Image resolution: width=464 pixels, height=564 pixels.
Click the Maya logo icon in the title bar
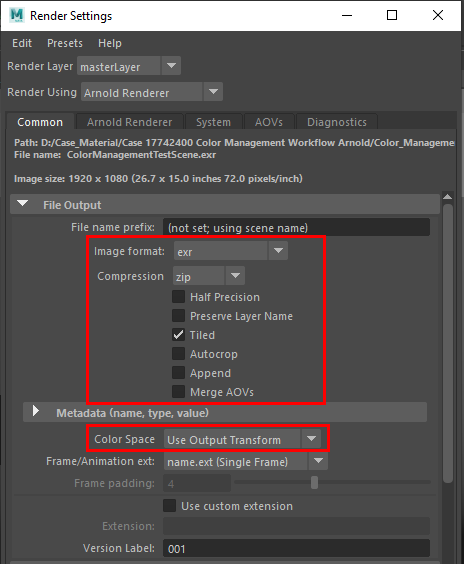point(17,15)
